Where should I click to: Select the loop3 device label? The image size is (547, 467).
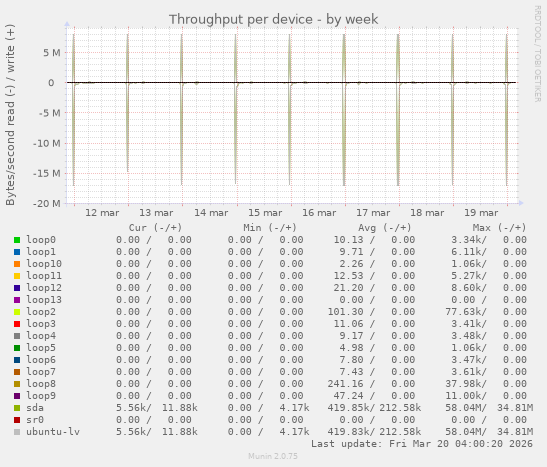(x=41, y=324)
